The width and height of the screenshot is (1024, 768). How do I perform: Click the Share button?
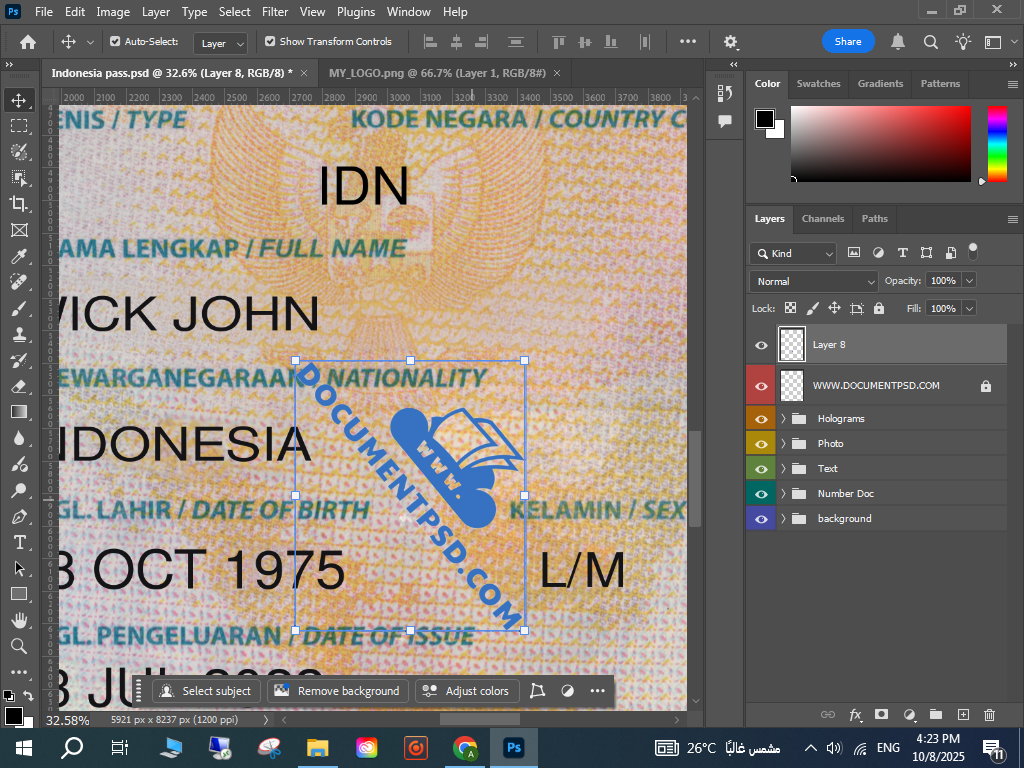click(x=848, y=42)
